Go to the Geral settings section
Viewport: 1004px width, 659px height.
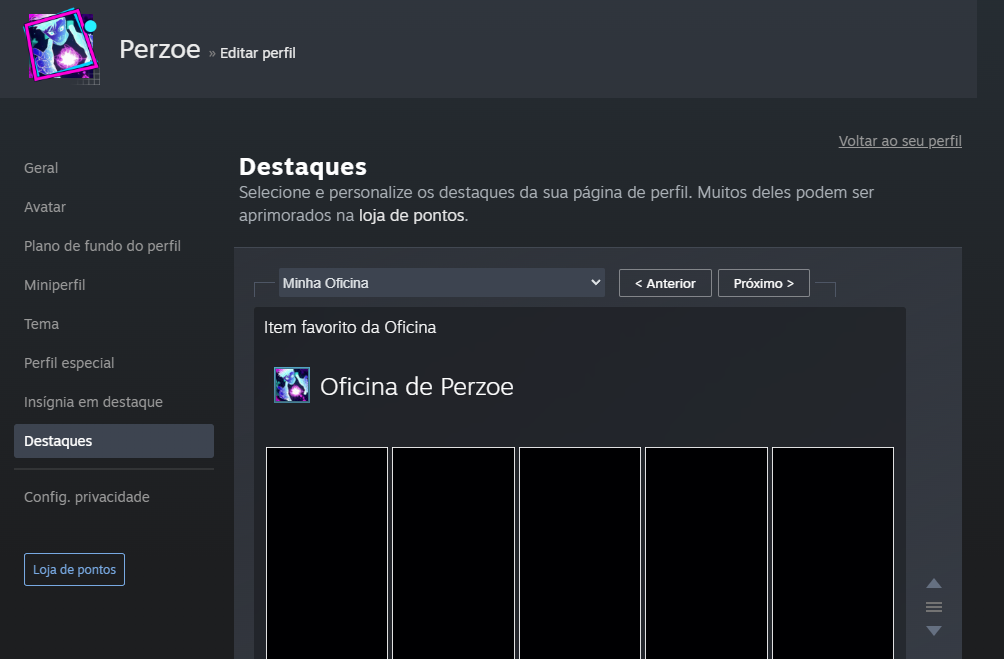[41, 168]
